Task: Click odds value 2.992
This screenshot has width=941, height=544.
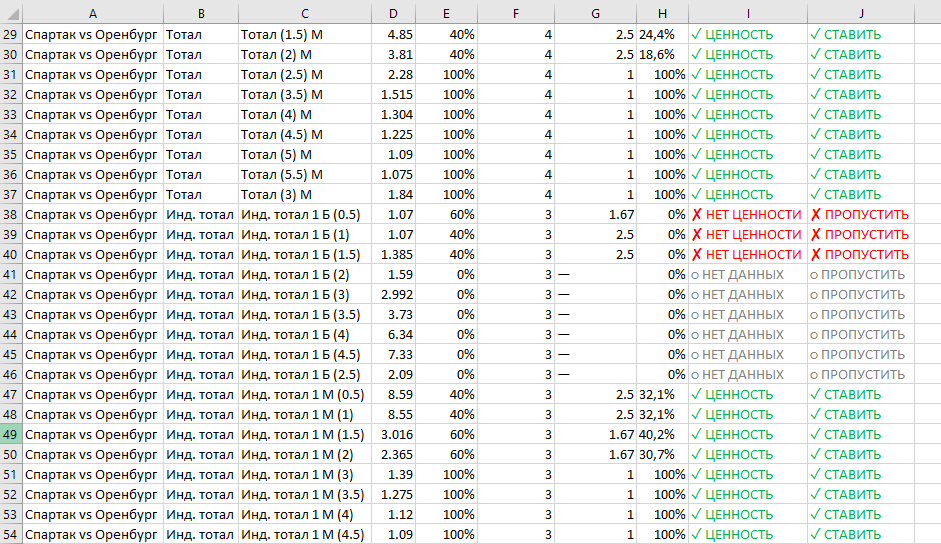Action: (x=397, y=294)
